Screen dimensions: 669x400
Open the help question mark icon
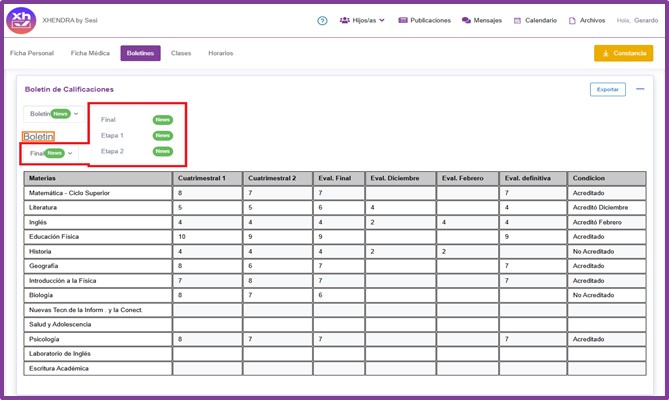point(322,20)
